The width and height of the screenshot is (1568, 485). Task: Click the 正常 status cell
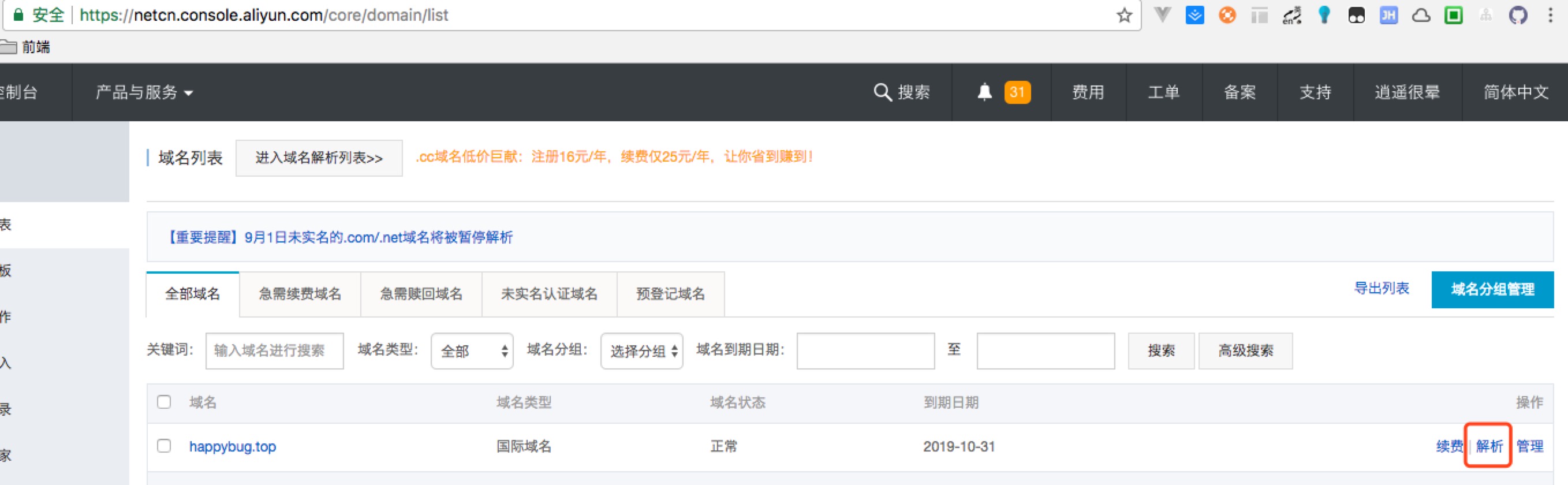coord(724,446)
